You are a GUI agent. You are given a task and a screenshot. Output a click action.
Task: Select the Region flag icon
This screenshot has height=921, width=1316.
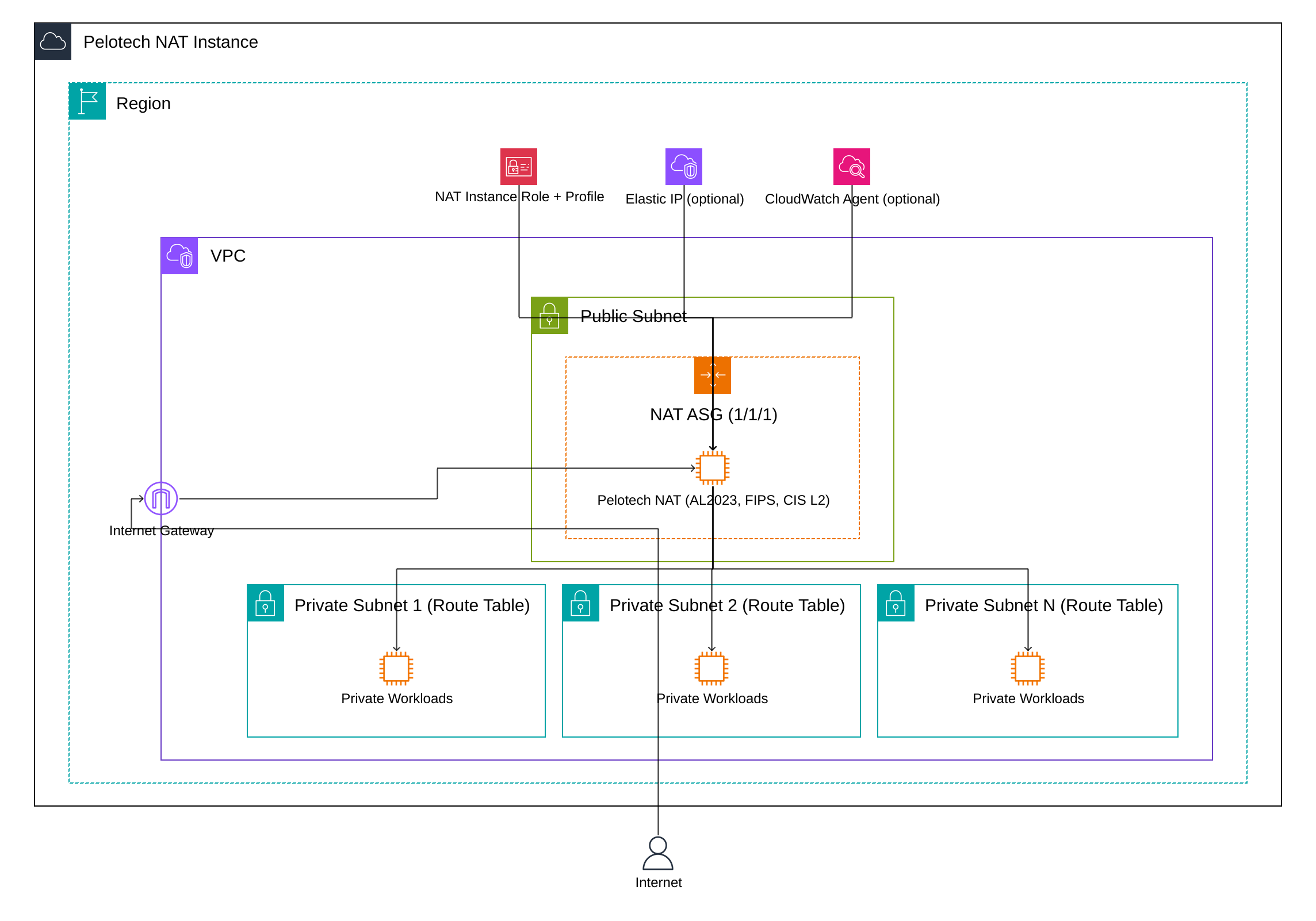pyautogui.click(x=87, y=101)
